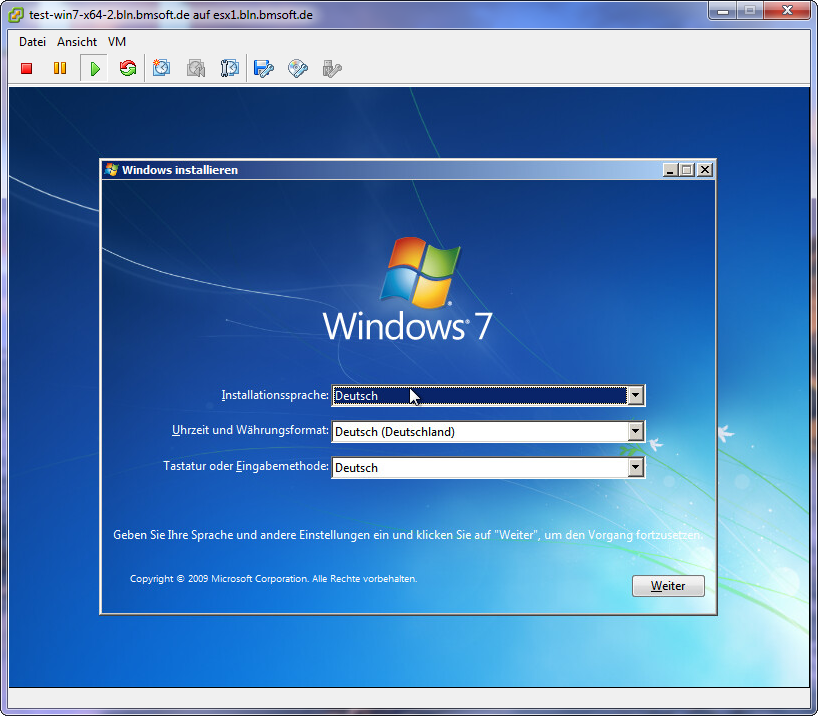Viewport: 818px width, 716px height.
Task: Click the Installationssprache label
Action: coord(275,395)
